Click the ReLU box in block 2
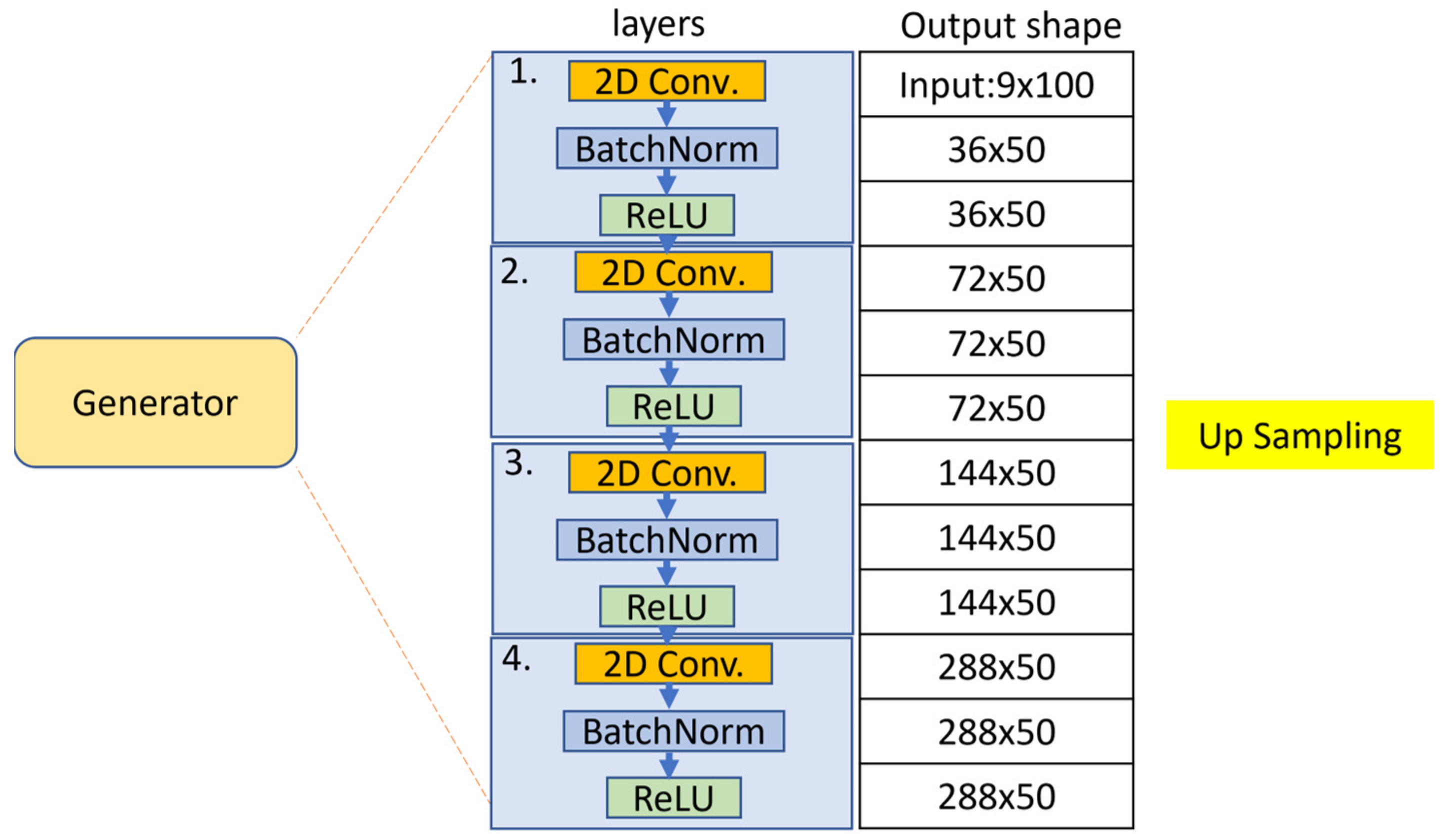This screenshot has width=1444, height=840. [673, 406]
